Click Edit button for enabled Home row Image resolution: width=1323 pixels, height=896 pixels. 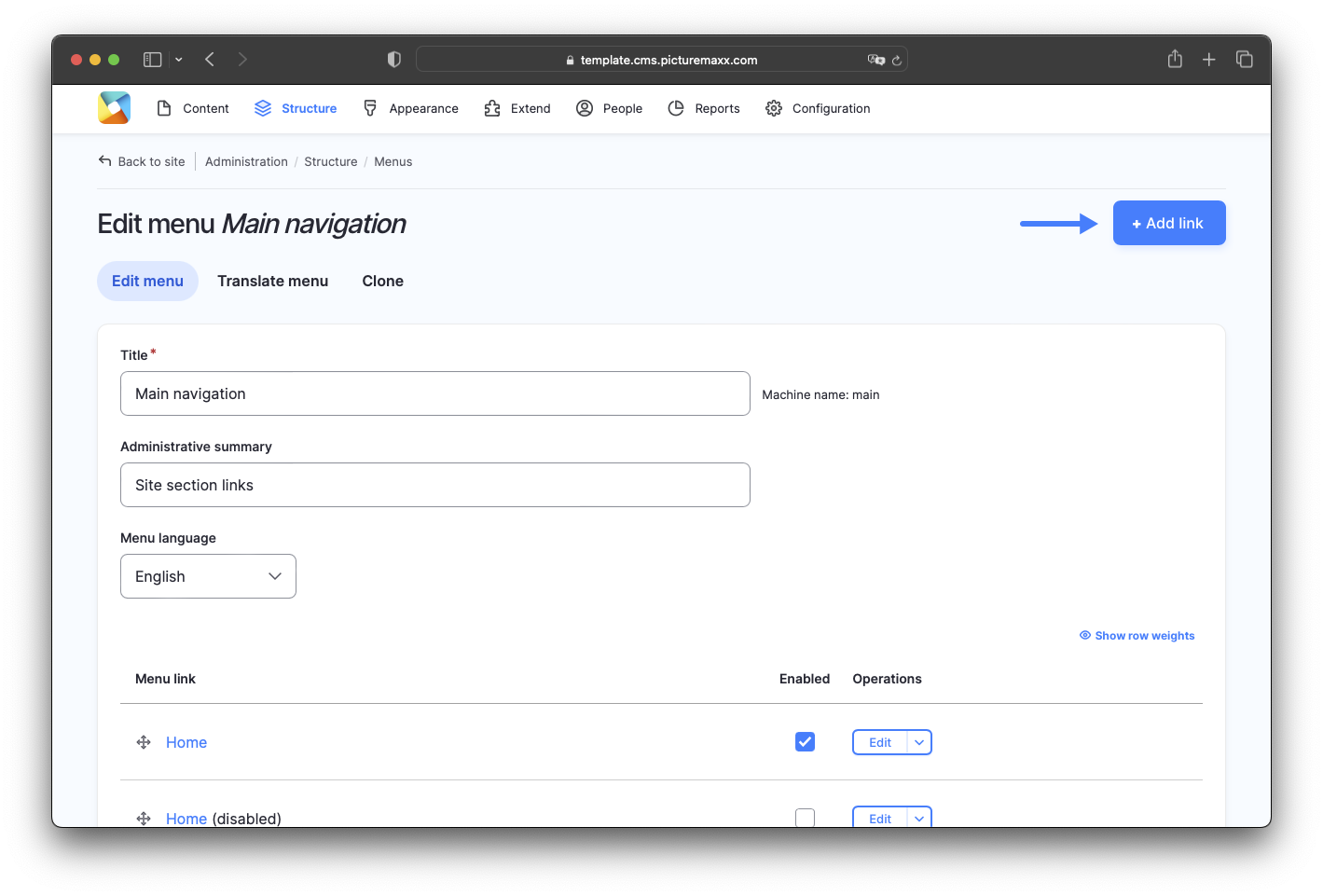coord(880,742)
